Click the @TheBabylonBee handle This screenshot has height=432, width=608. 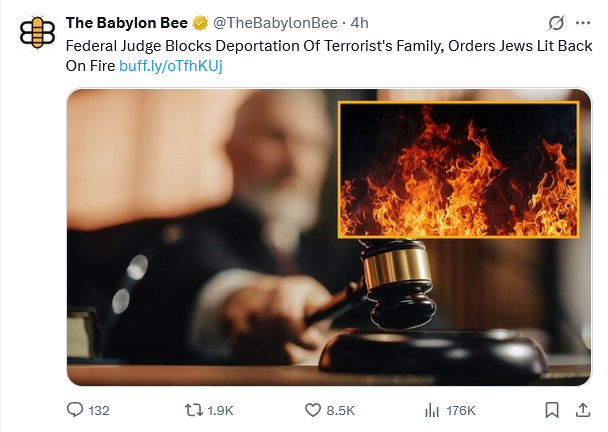[268, 22]
